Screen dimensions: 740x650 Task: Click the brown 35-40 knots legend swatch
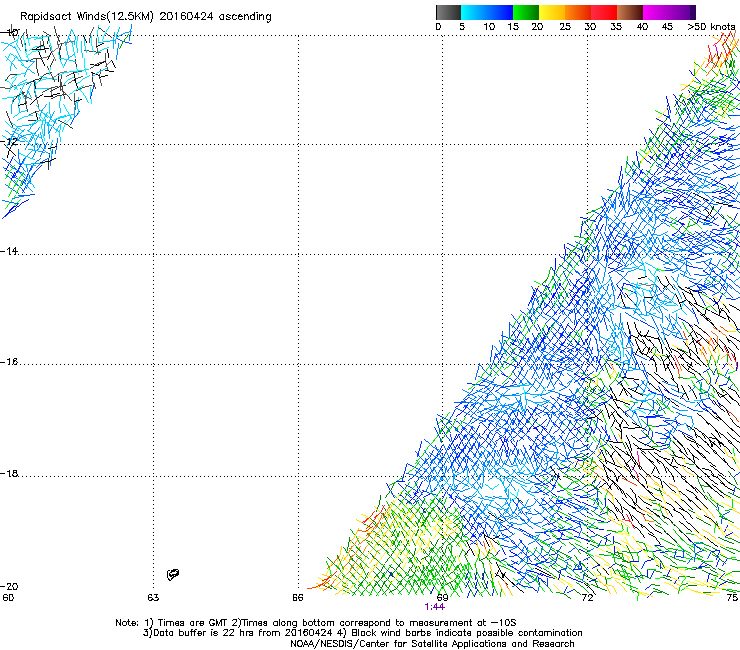tap(630, 12)
